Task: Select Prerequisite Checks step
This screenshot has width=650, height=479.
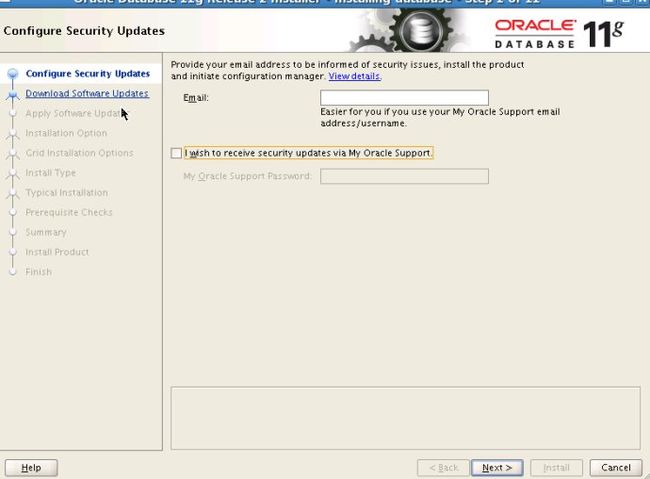Action: coord(69,212)
